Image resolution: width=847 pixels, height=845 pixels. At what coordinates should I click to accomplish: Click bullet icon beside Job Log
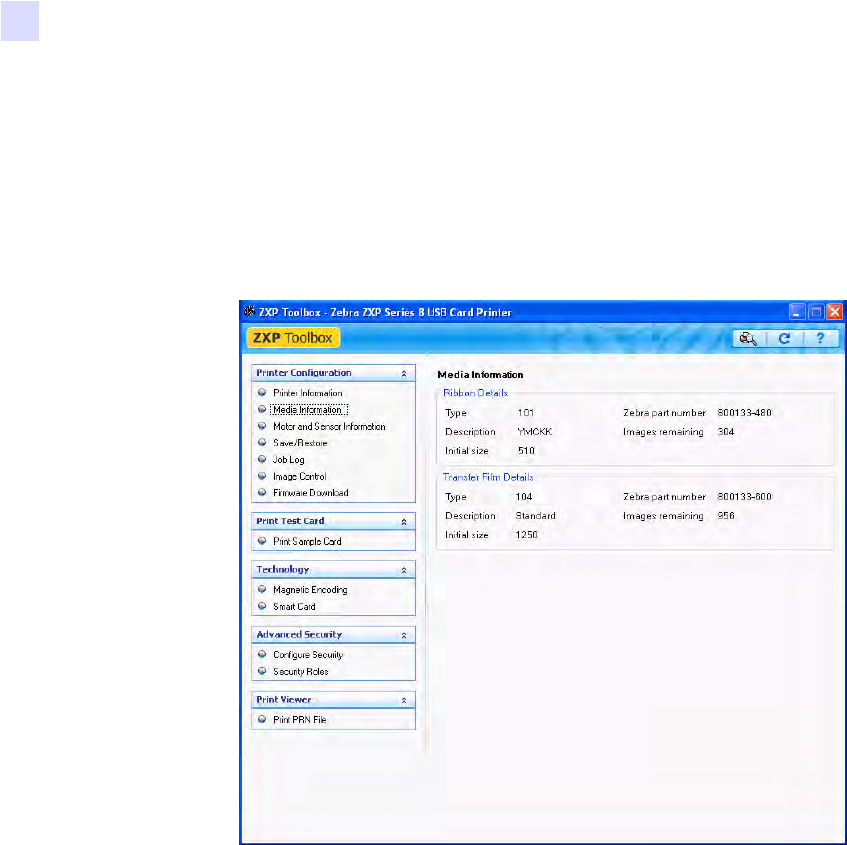pos(262,459)
